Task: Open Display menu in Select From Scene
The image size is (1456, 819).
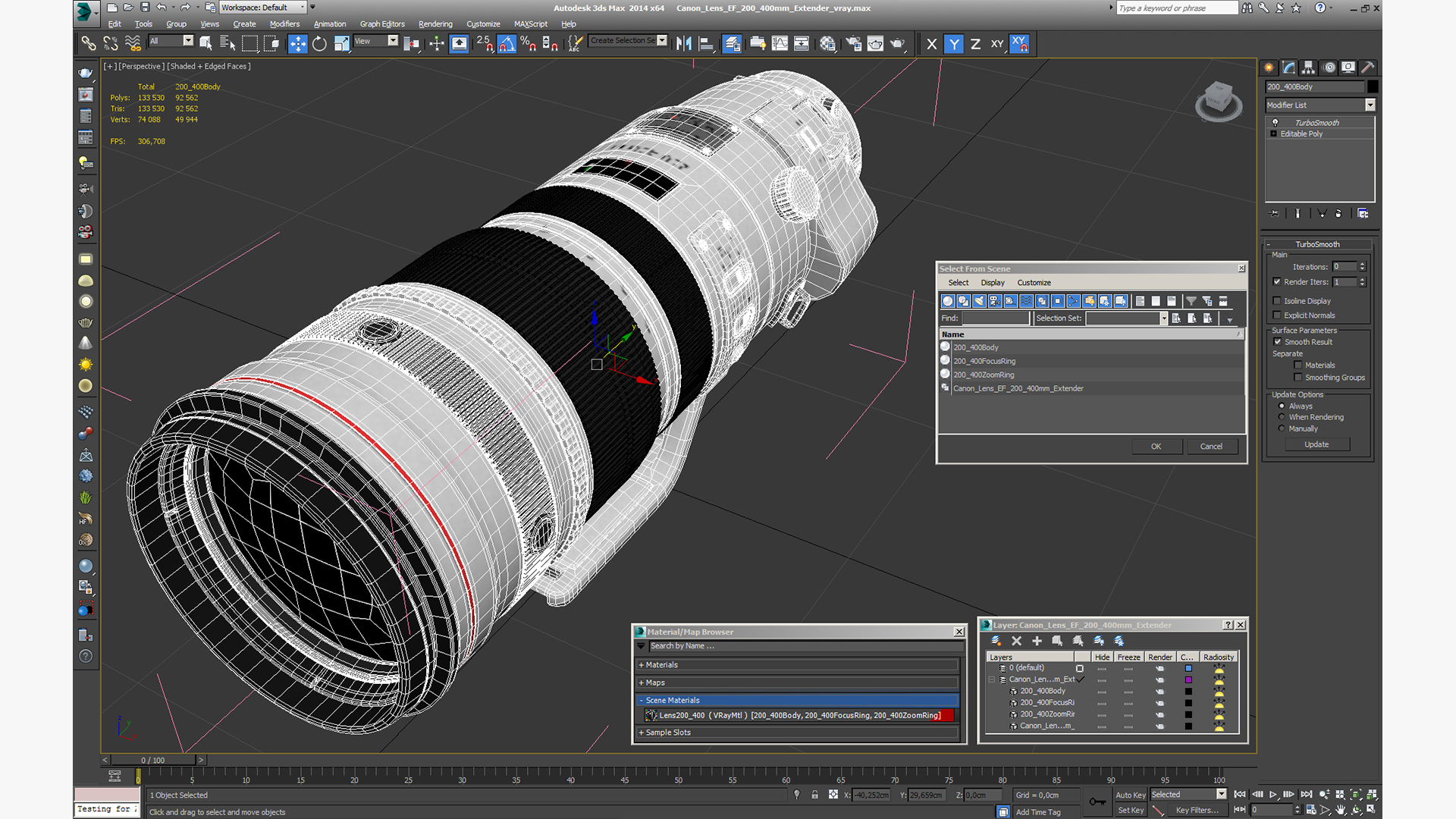Action: click(x=993, y=283)
